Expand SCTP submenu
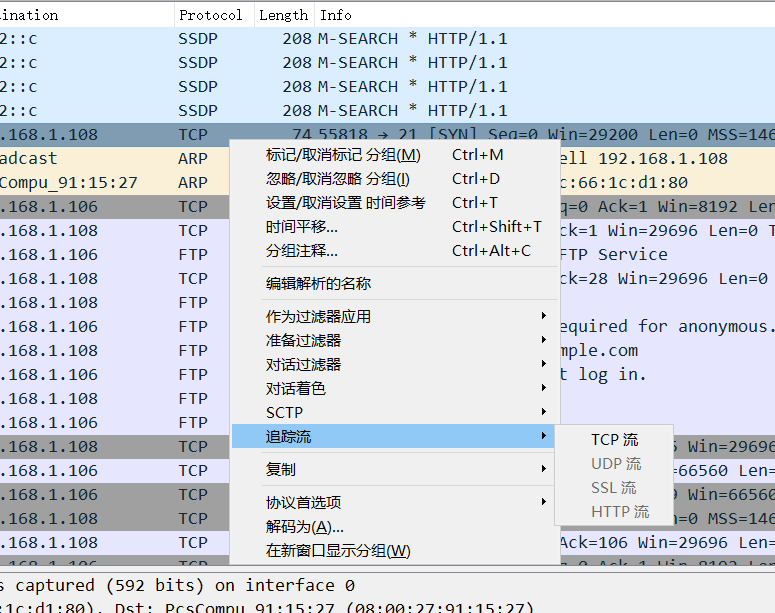This screenshot has width=775, height=613. (394, 412)
